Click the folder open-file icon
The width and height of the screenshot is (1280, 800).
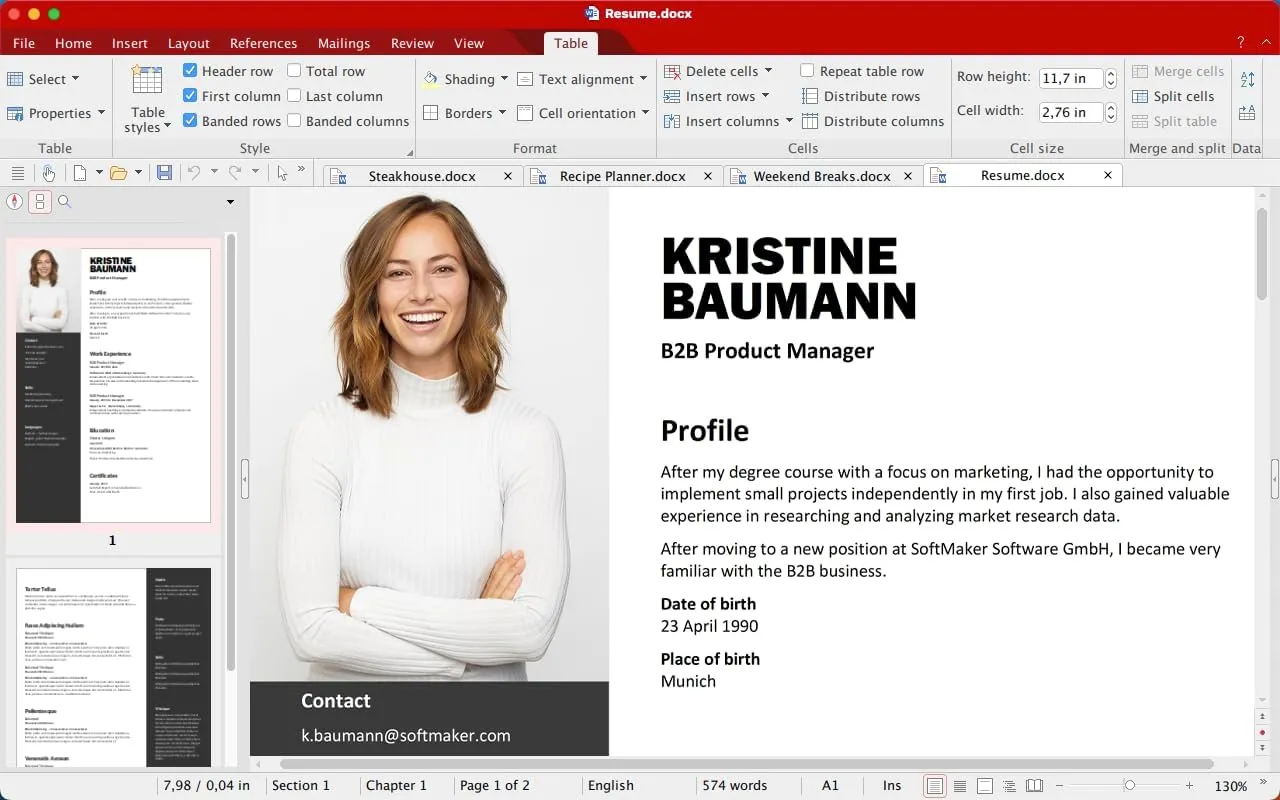click(118, 173)
